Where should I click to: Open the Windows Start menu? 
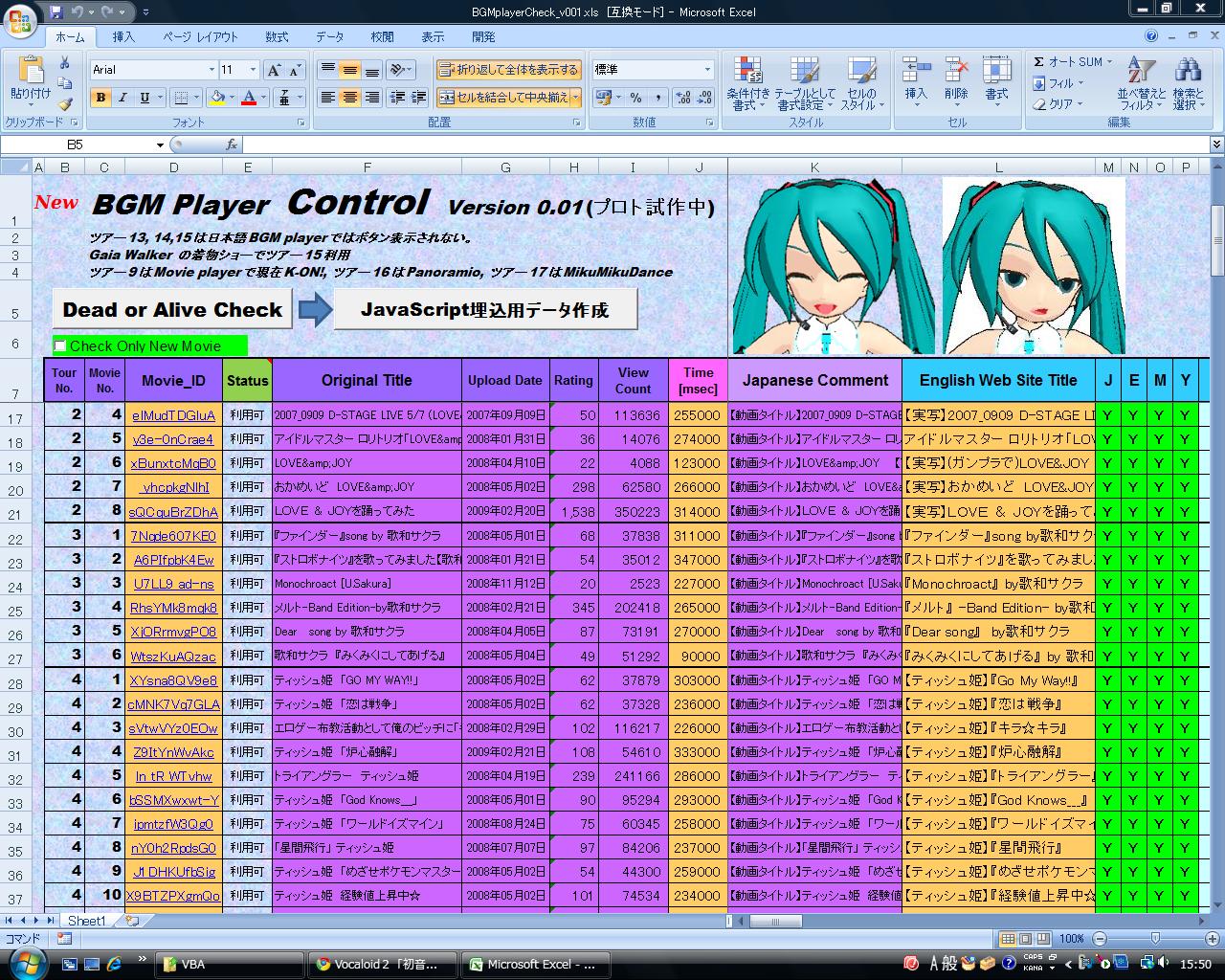pos(26,963)
